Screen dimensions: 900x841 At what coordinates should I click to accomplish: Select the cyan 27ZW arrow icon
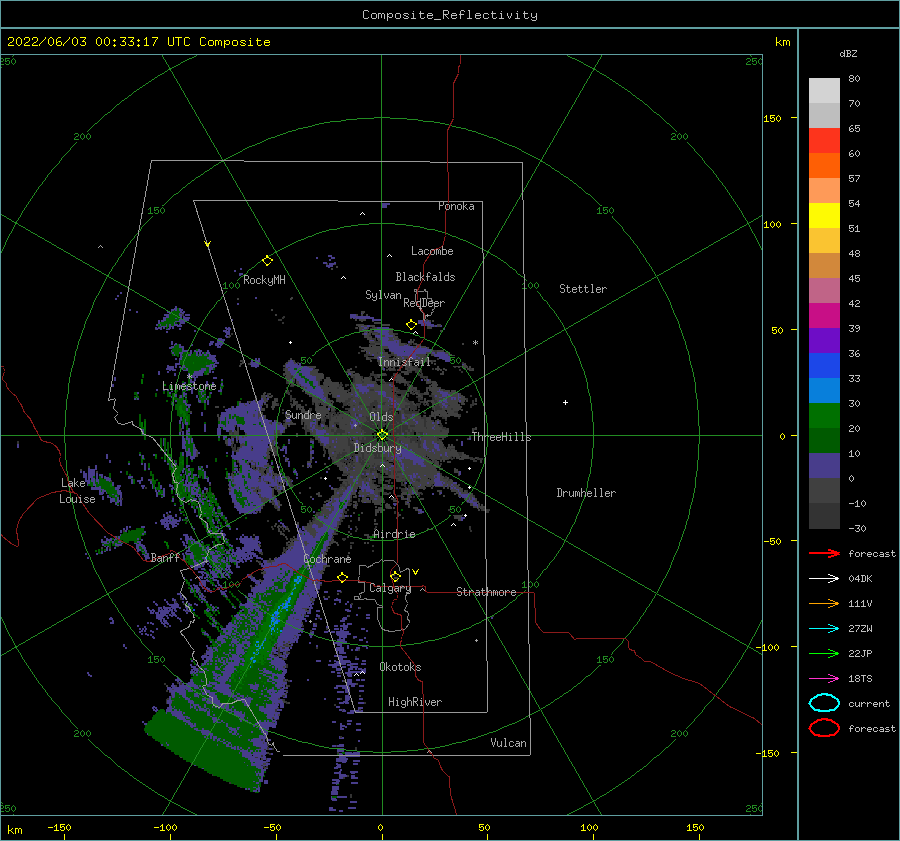(824, 628)
